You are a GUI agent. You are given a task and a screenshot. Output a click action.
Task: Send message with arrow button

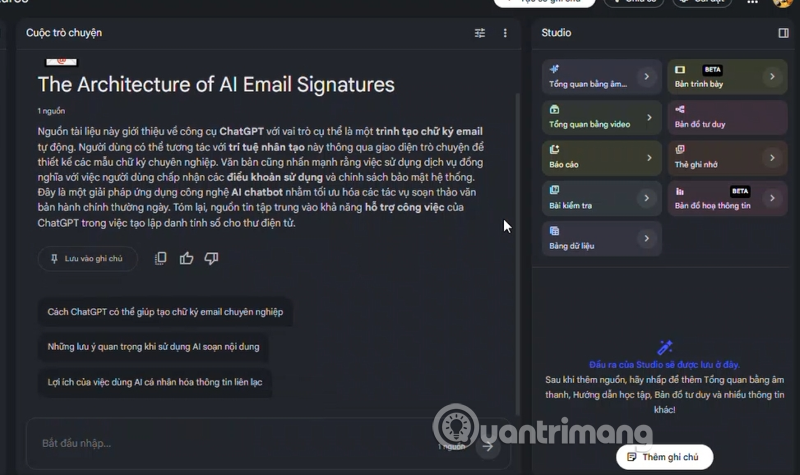[x=488, y=446]
